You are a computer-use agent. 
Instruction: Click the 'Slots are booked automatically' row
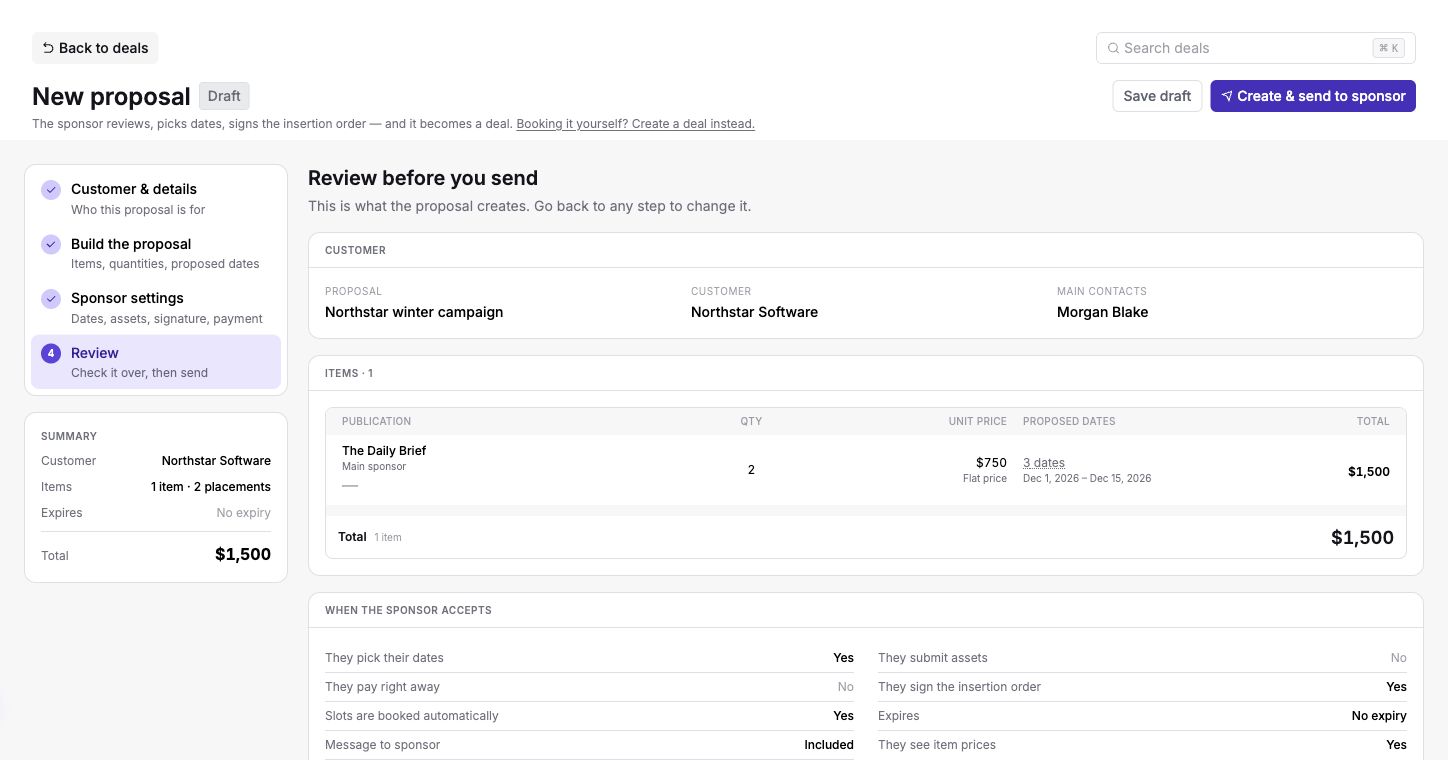(x=589, y=716)
